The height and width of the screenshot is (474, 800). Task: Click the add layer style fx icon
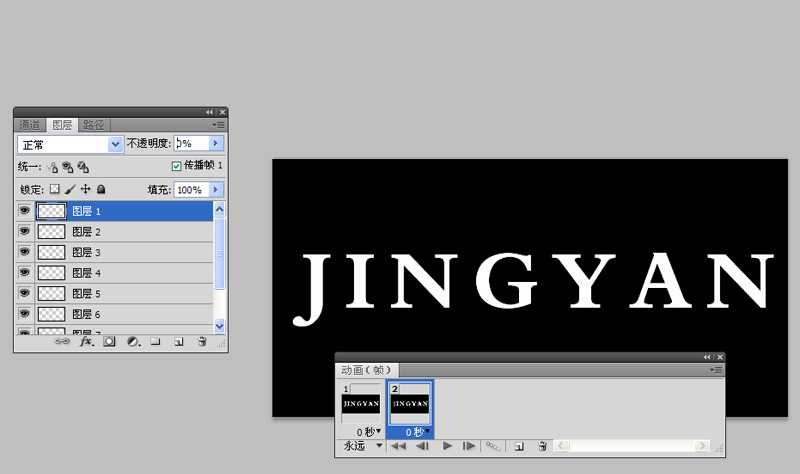click(87, 342)
